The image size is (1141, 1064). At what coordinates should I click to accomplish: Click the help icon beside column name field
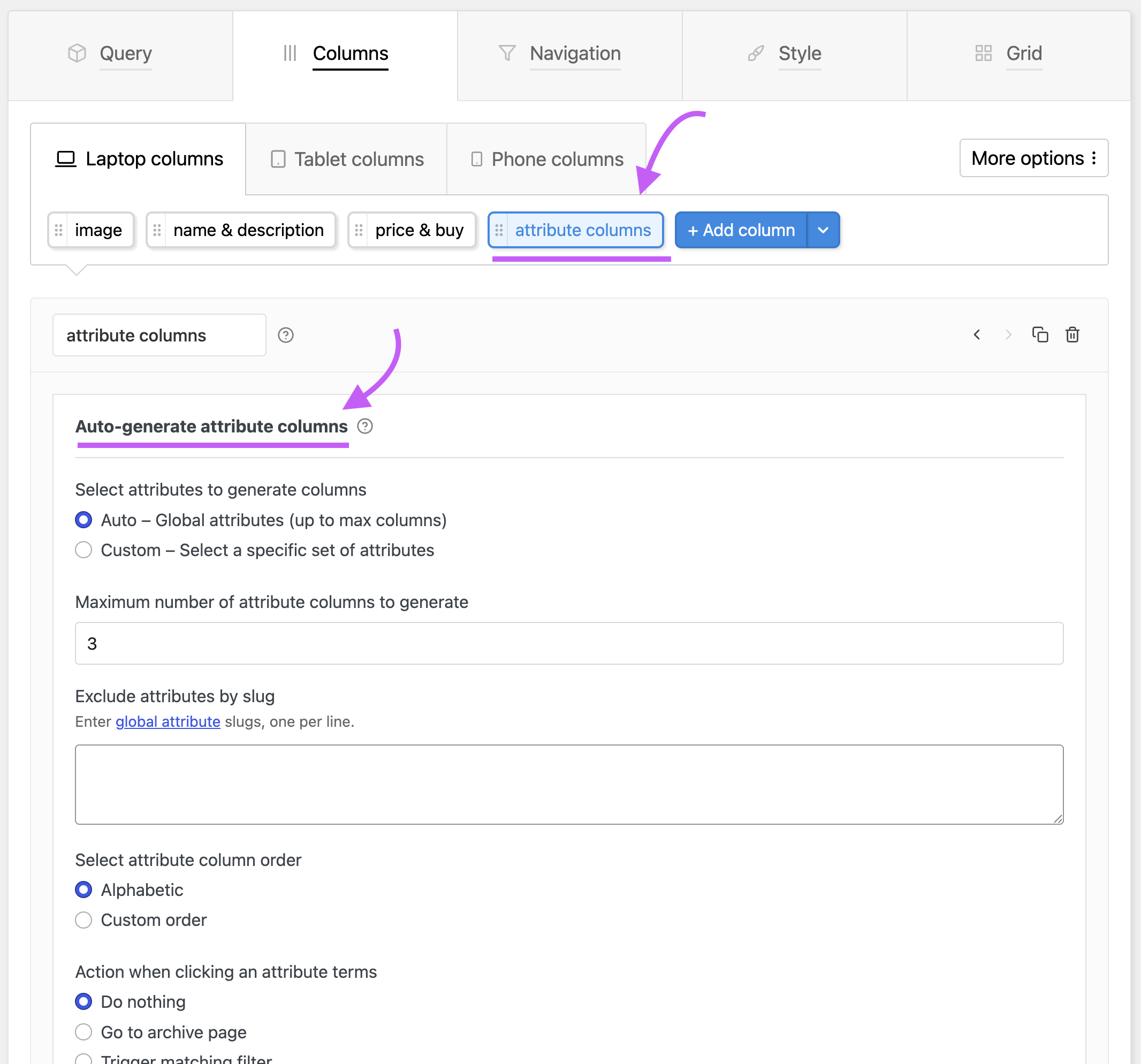tap(286, 335)
